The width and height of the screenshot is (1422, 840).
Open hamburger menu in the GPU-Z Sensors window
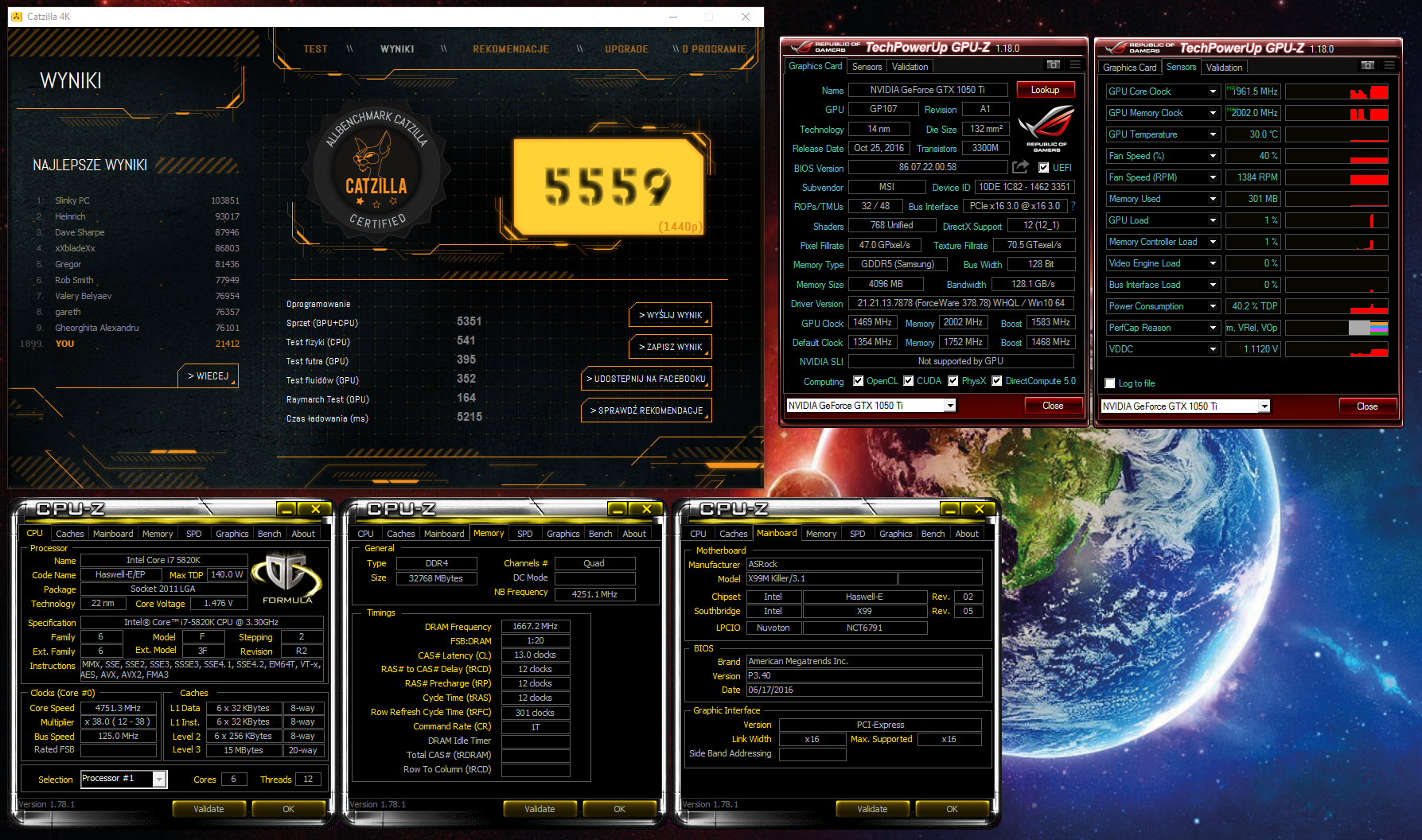(1389, 66)
